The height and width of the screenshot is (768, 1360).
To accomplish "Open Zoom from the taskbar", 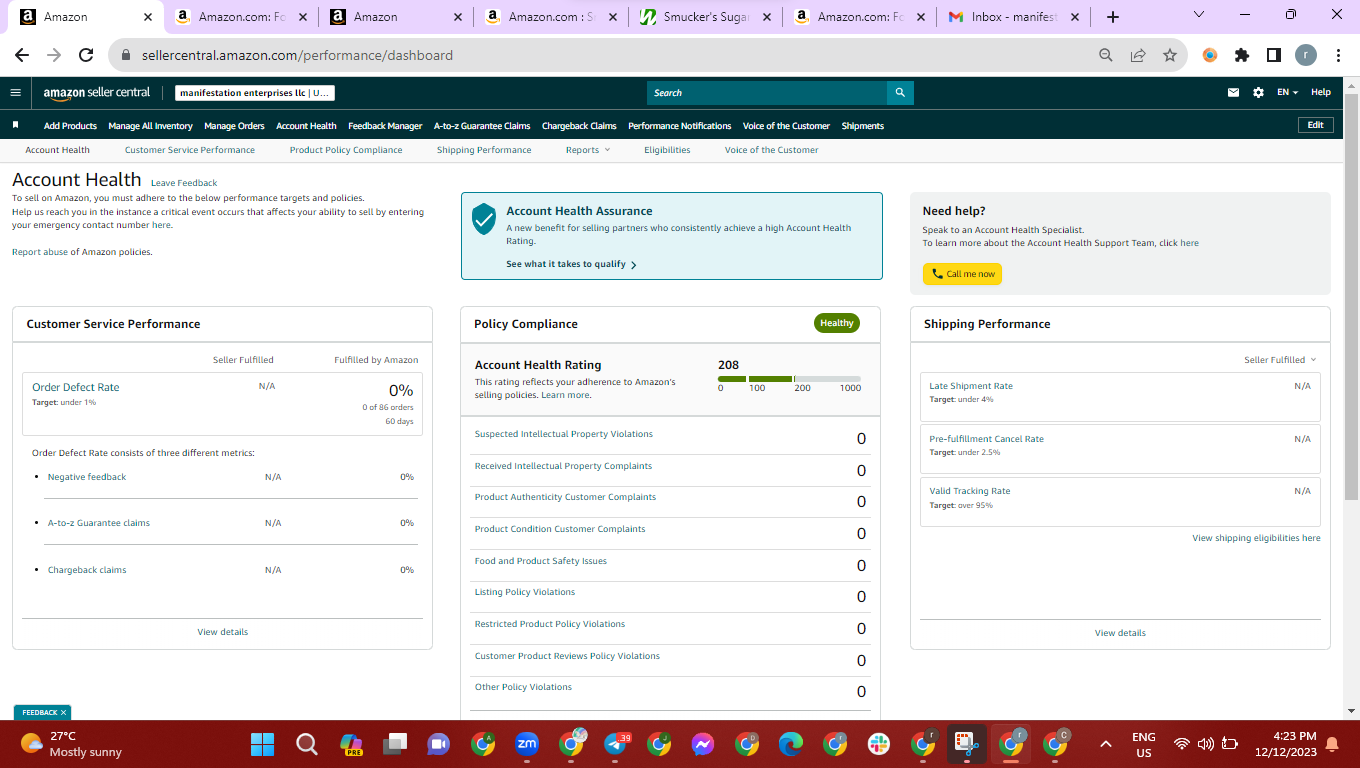I will [x=527, y=744].
